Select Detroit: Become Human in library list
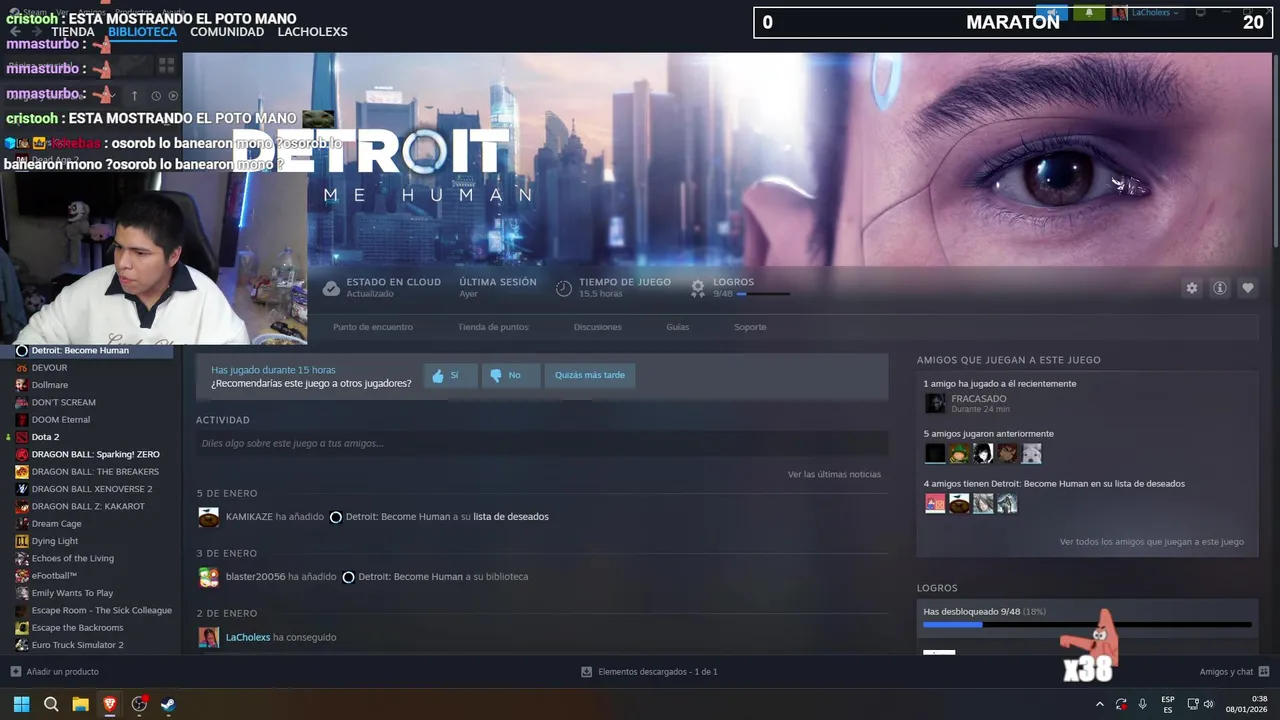The height and width of the screenshot is (720, 1280). point(88,351)
